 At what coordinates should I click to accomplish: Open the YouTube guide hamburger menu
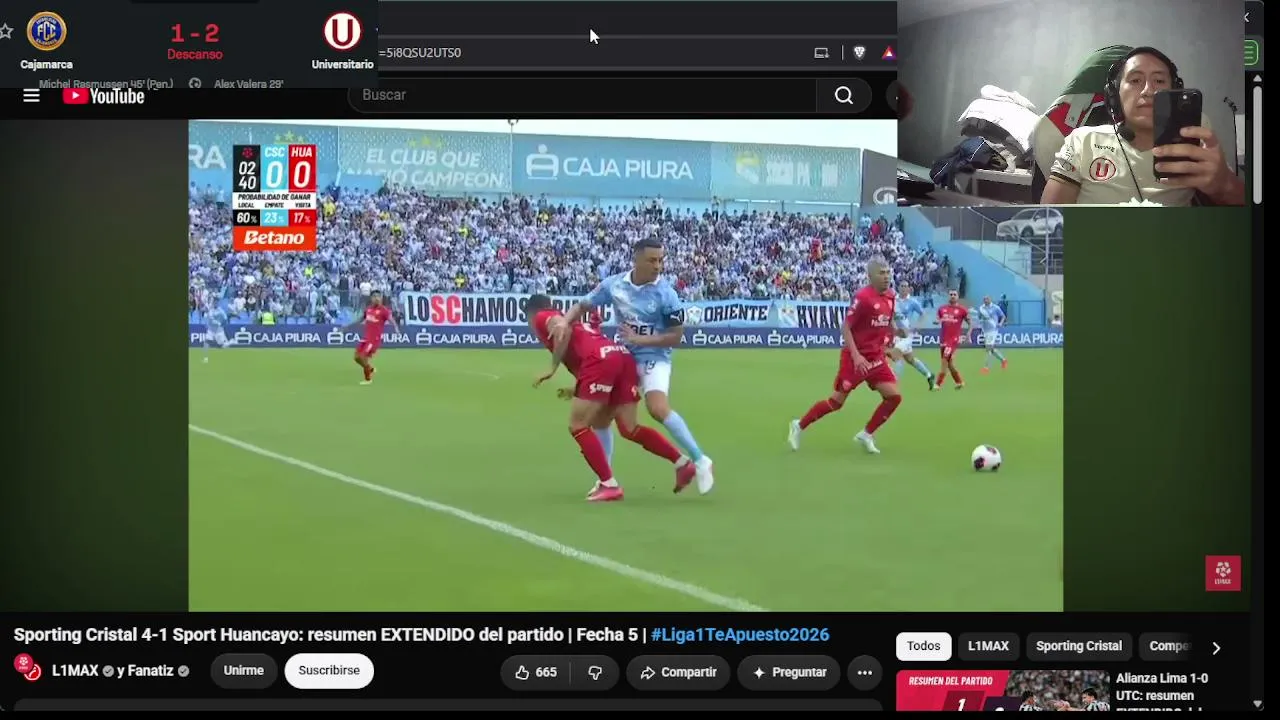(31, 96)
